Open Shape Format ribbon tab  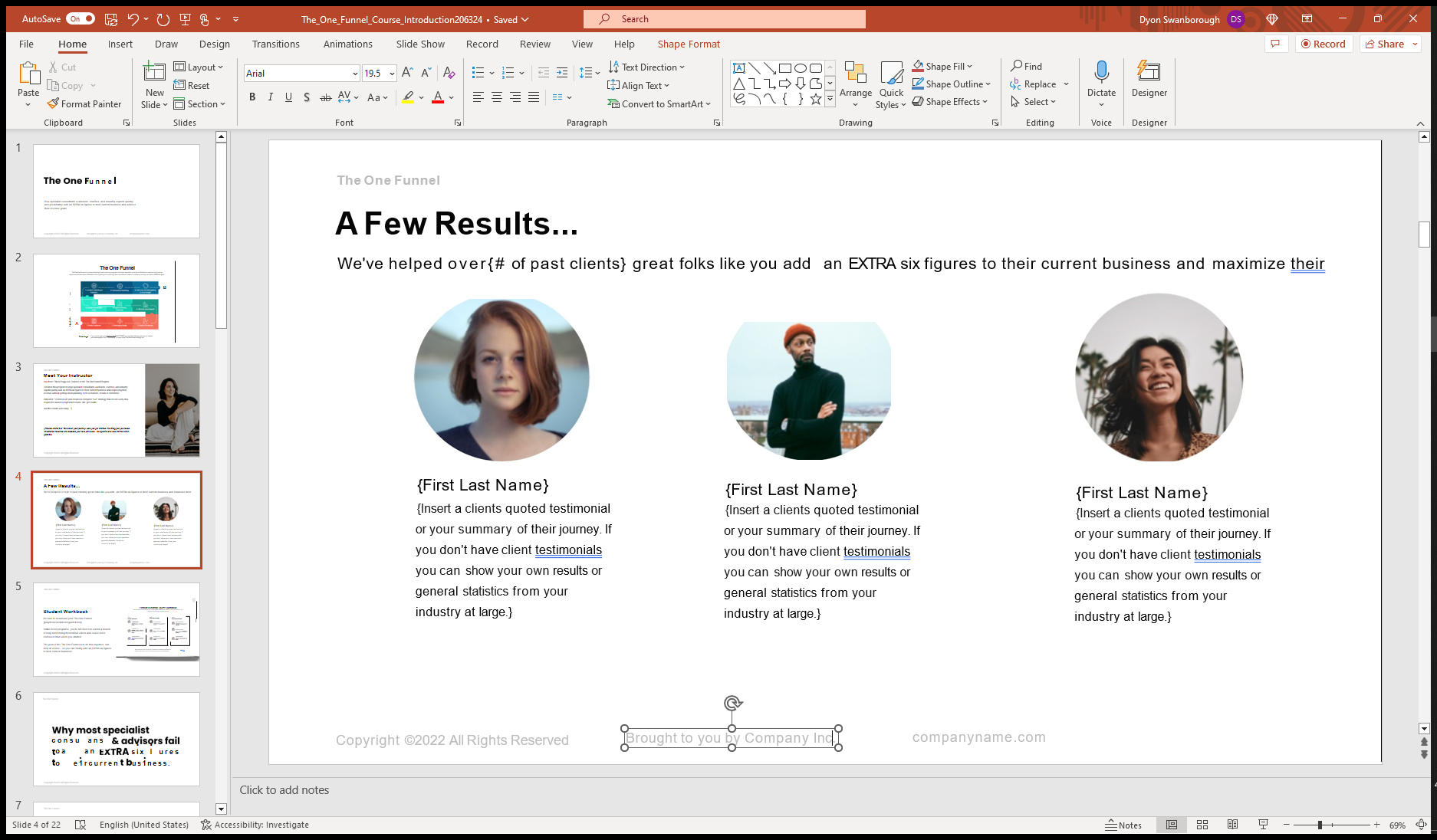(x=689, y=44)
